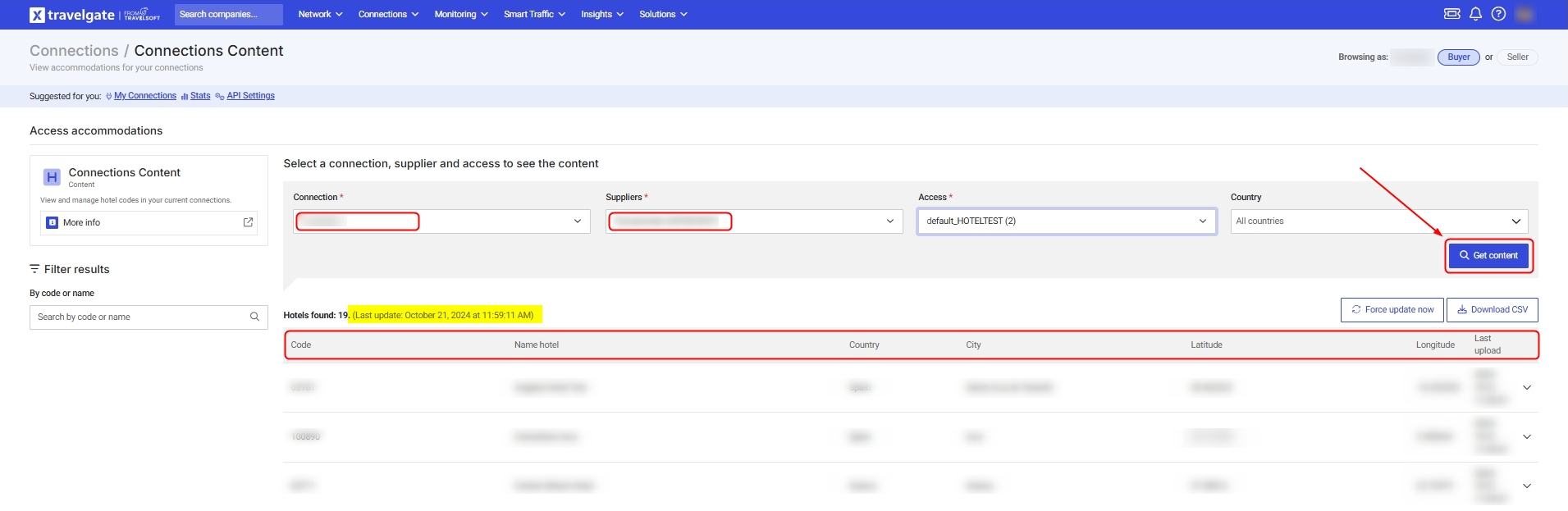The width and height of the screenshot is (1568, 511).
Task: Follow the API Settings link
Action: (250, 96)
